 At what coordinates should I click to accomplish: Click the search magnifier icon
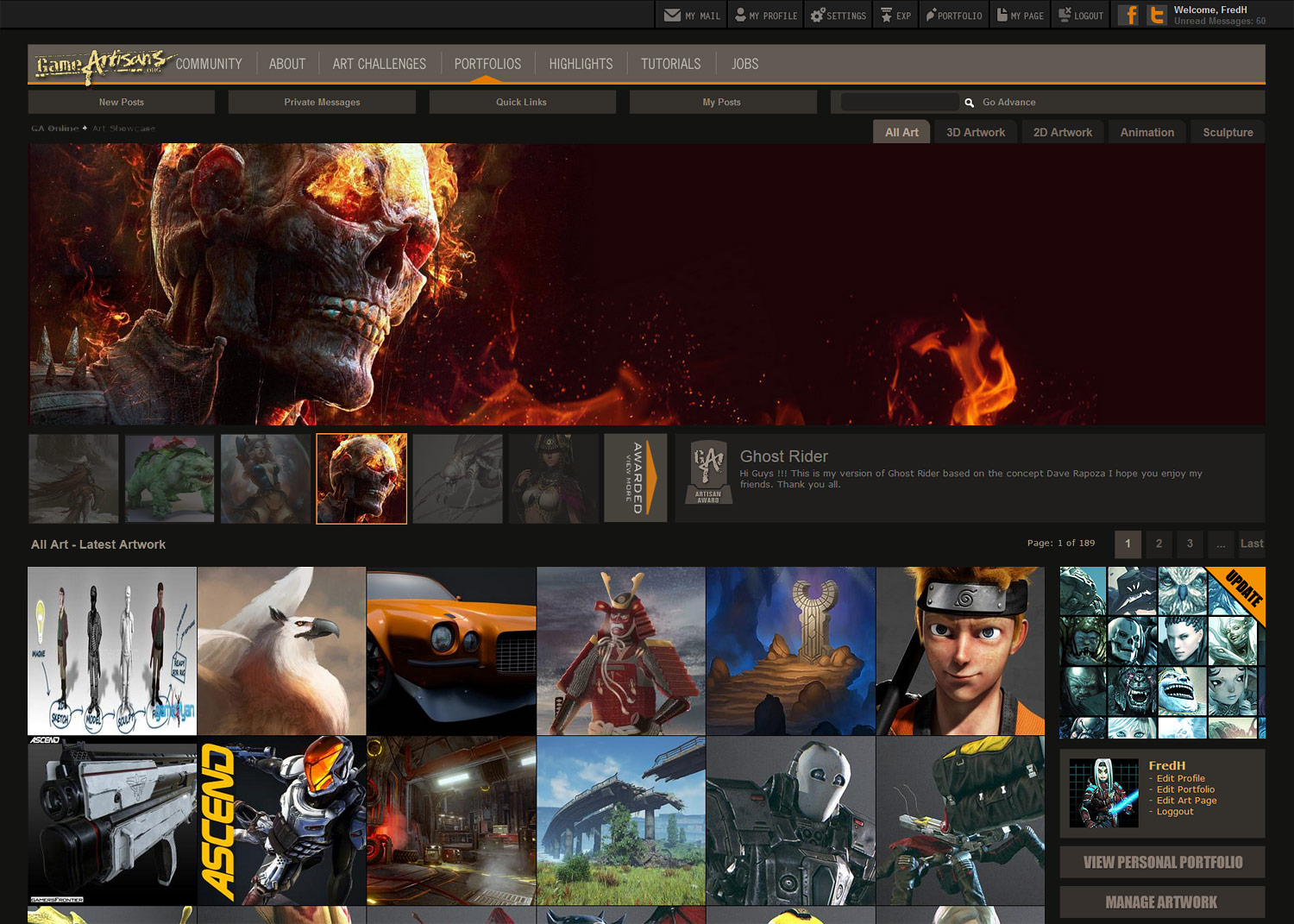pos(969,103)
